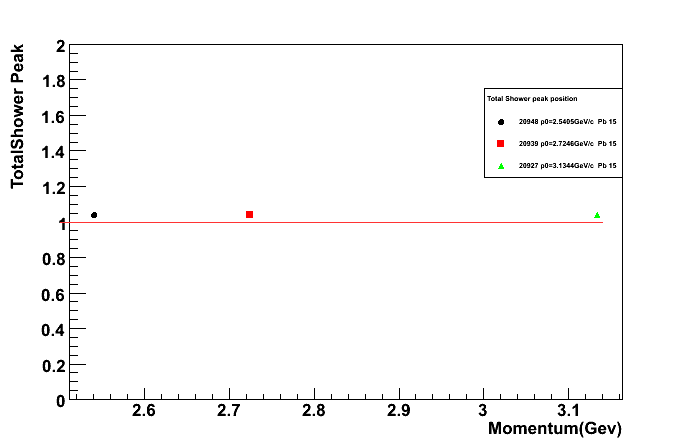Click the y-axis label 0.6
Screen dimensions: 692x444
click(54, 295)
